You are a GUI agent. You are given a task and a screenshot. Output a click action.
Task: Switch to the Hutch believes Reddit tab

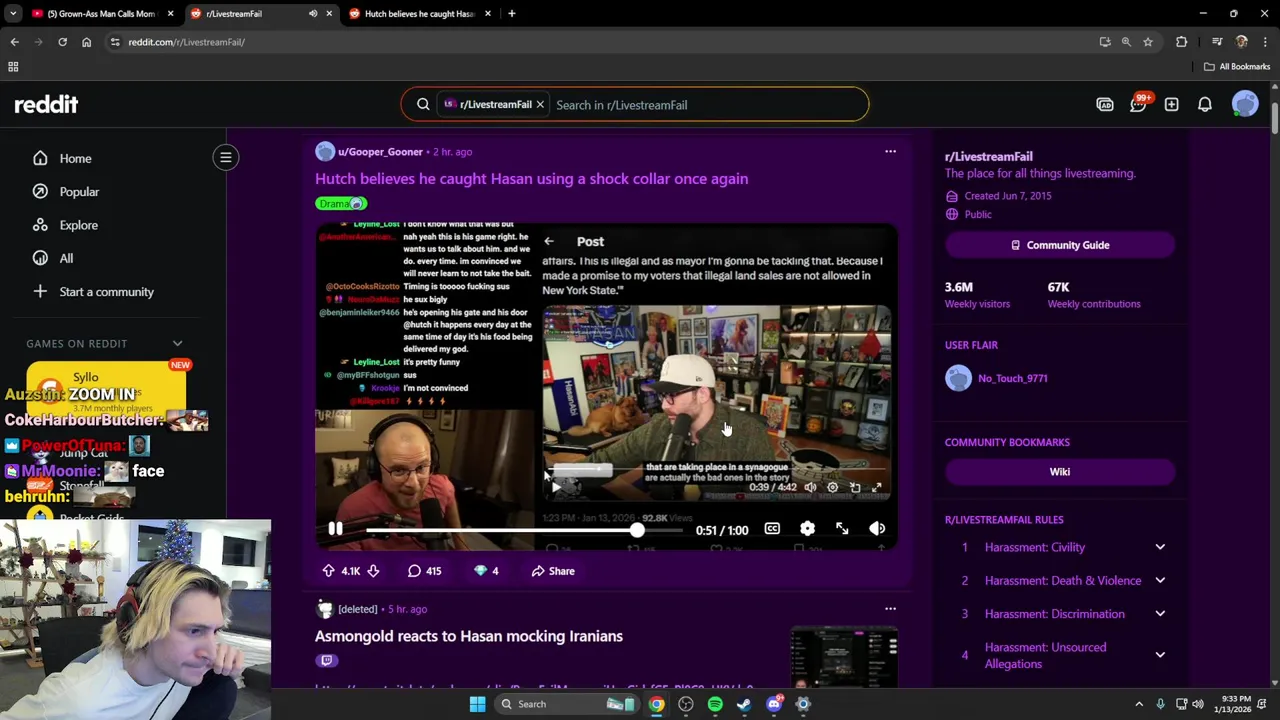[419, 14]
